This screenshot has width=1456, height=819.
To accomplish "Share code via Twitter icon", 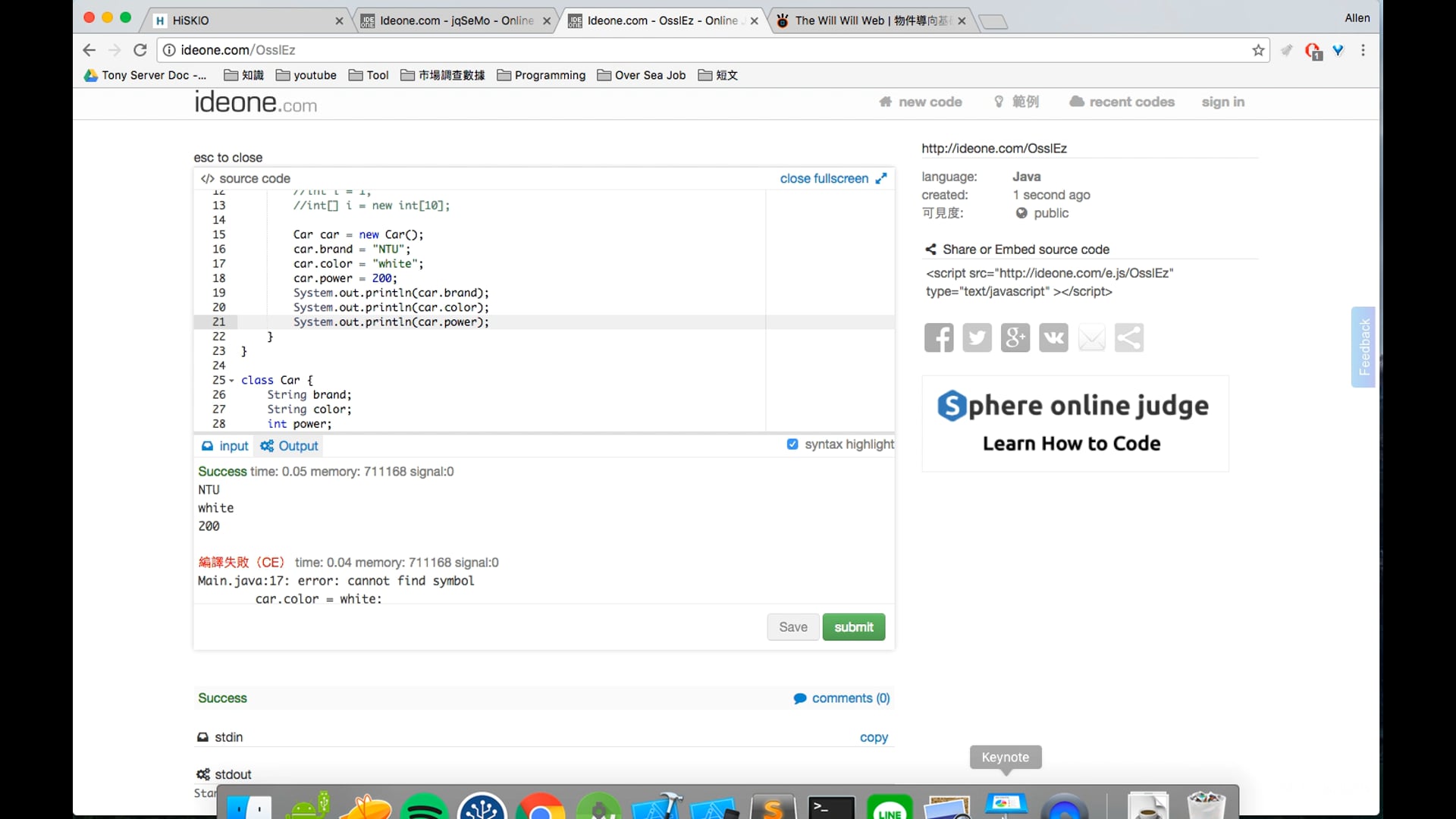I will pos(977,337).
